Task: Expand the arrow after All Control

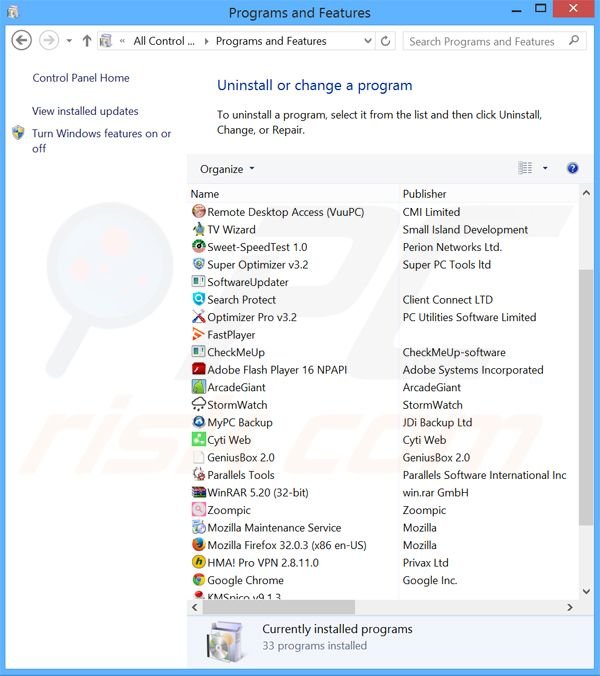Action: point(206,41)
